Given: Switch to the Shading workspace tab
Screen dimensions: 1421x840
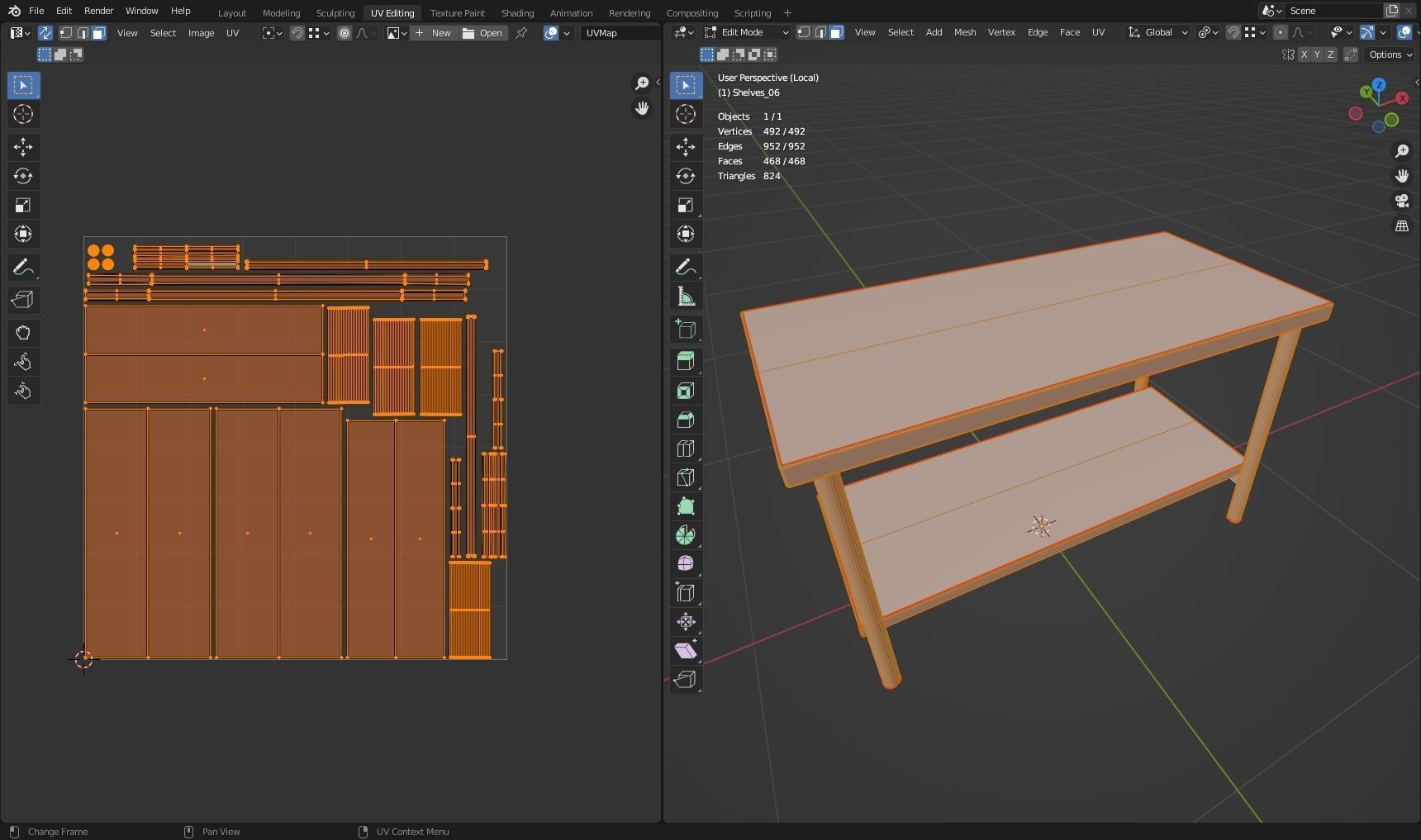Looking at the screenshot, I should pyautogui.click(x=517, y=12).
